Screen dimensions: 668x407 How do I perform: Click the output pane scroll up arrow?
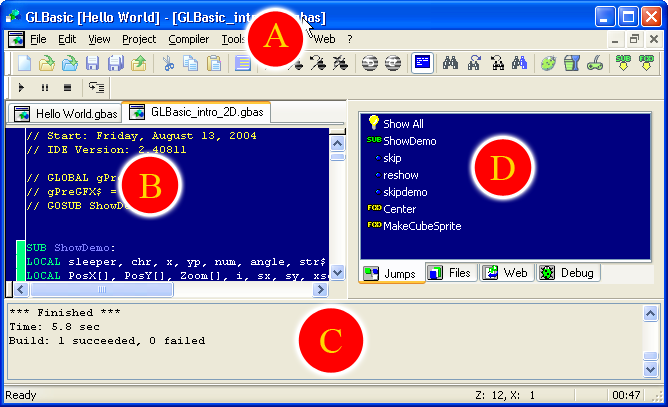pyautogui.click(x=650, y=314)
